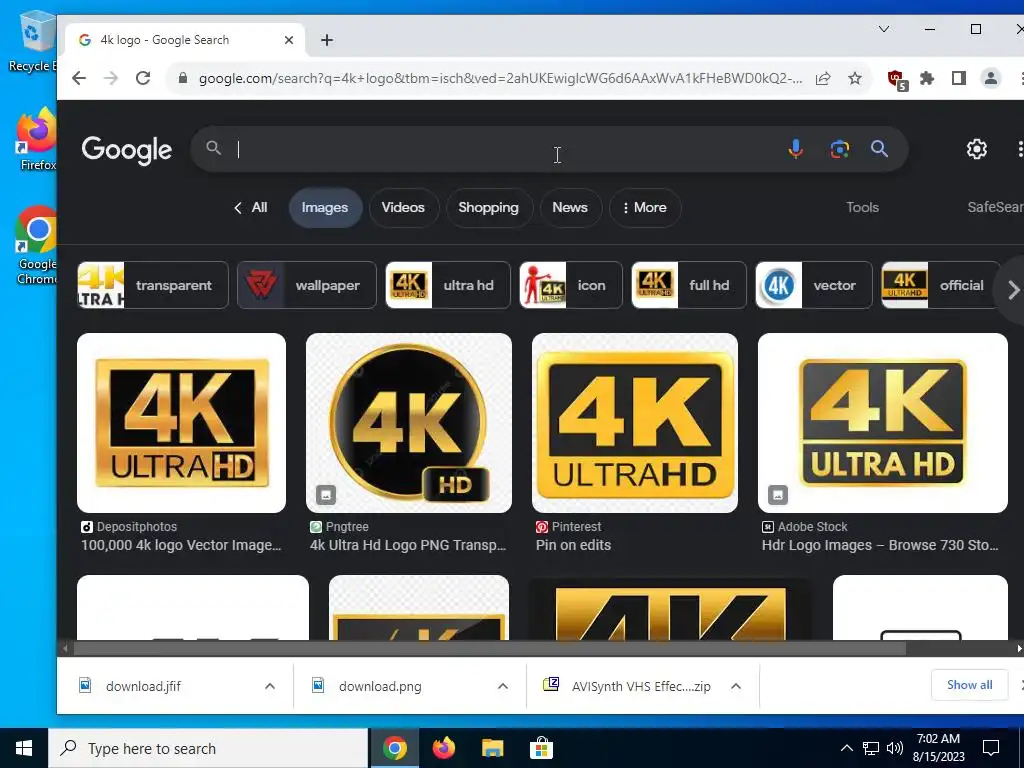Click the share page icon

pos(823,78)
